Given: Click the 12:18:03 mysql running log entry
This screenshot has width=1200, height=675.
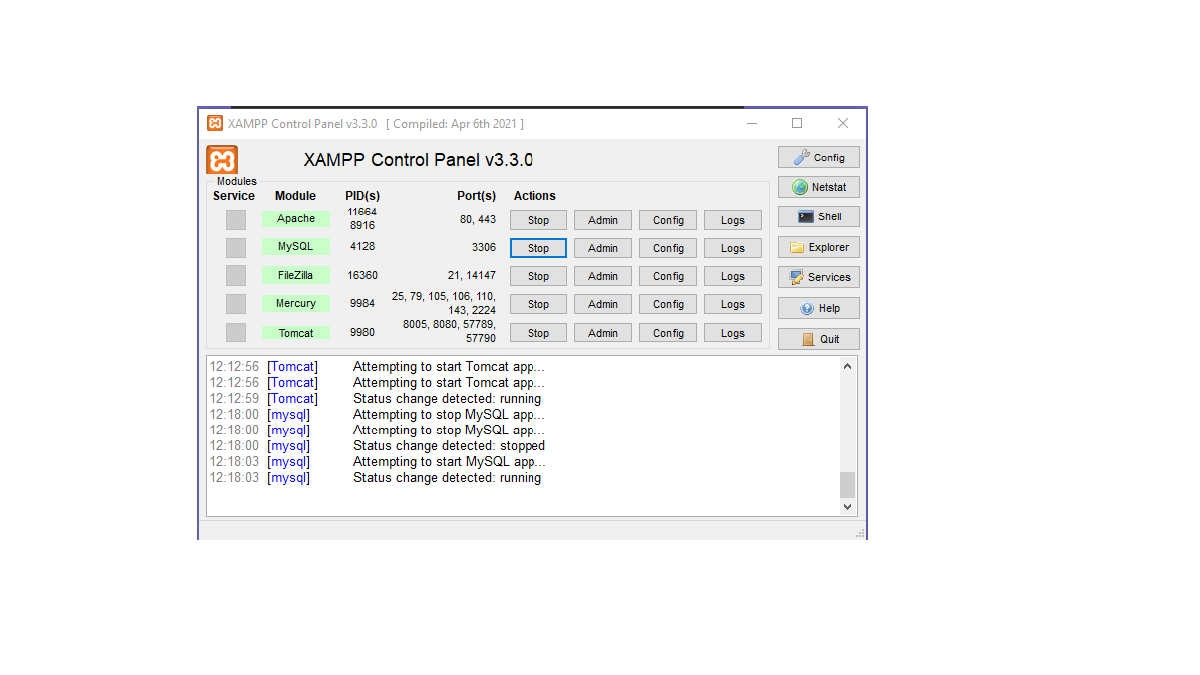Looking at the screenshot, I should coord(375,478).
